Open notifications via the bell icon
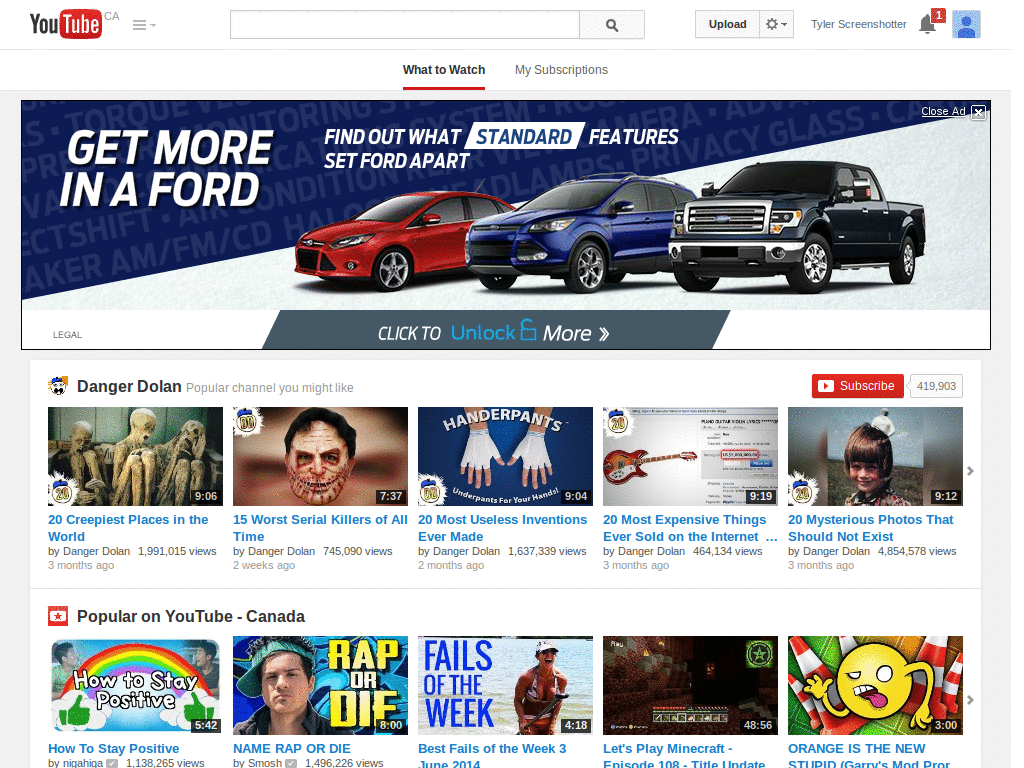1024x768 pixels. (926, 25)
